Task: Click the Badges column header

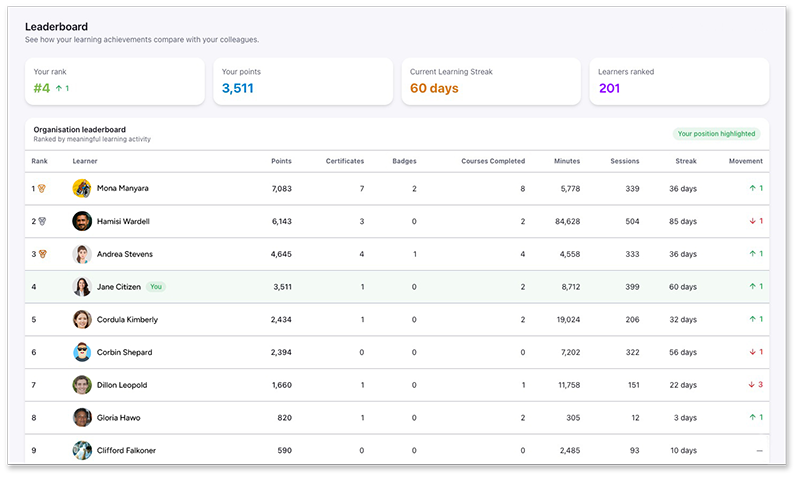Action: pos(404,161)
